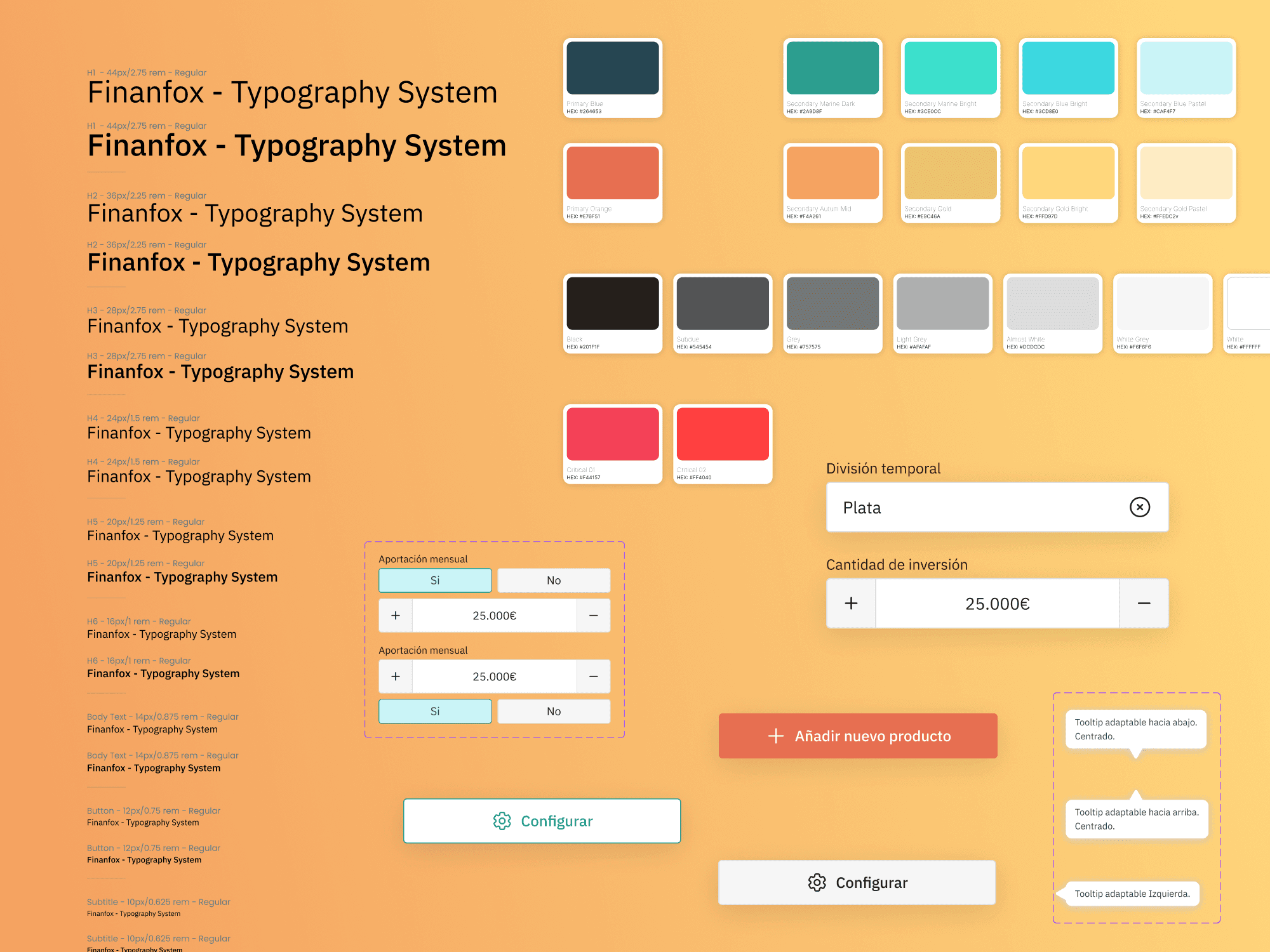Select the Primary Blue color swatch

tap(612, 69)
